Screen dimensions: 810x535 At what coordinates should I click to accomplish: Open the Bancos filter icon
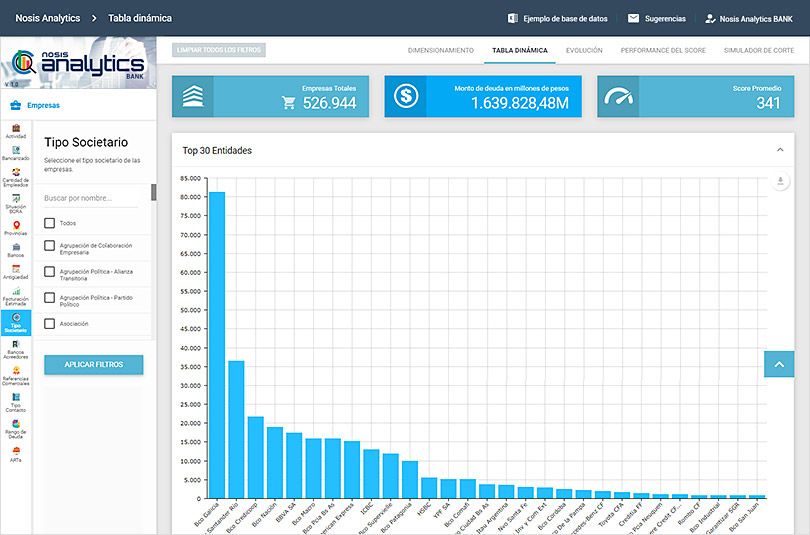(16, 247)
